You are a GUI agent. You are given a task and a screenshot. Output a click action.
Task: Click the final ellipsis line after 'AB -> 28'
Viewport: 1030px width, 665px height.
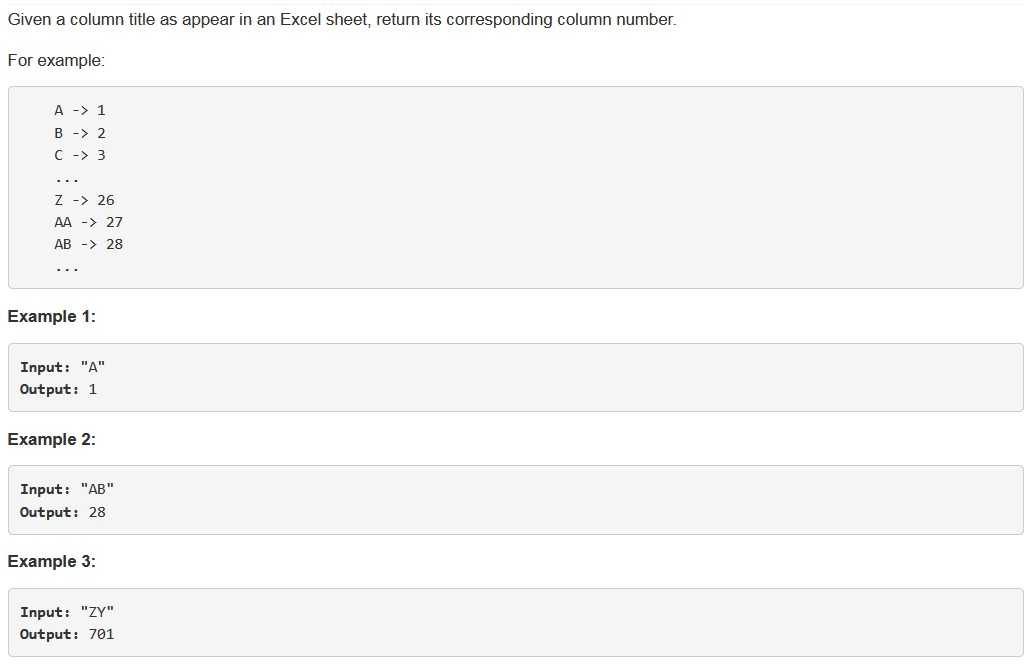coord(67,269)
